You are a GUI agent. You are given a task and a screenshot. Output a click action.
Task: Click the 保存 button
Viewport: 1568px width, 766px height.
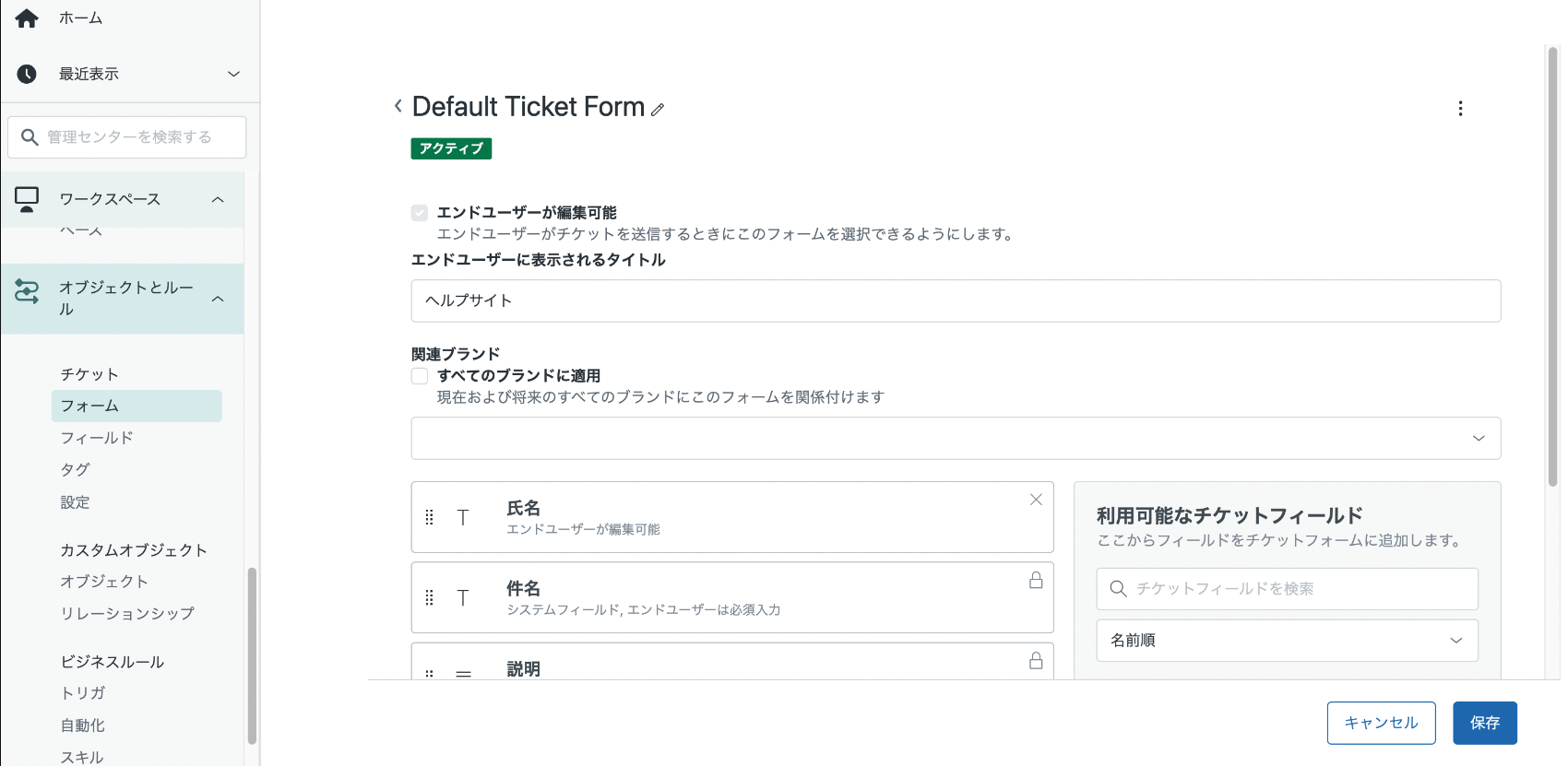tap(1484, 724)
